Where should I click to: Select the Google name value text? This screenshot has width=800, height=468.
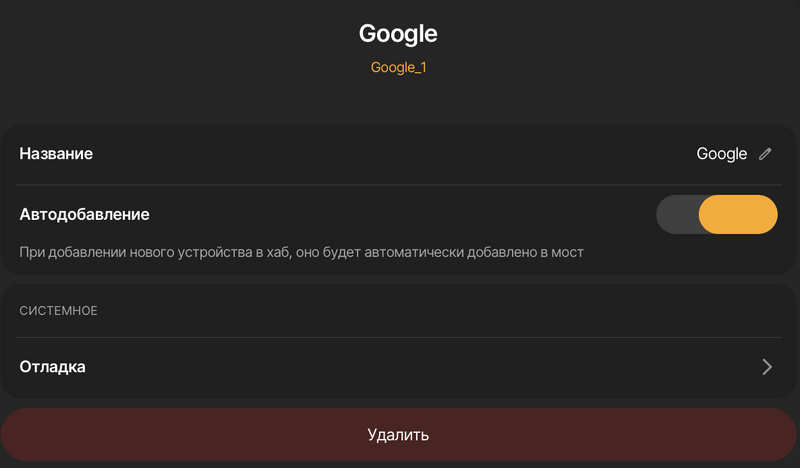coord(721,154)
